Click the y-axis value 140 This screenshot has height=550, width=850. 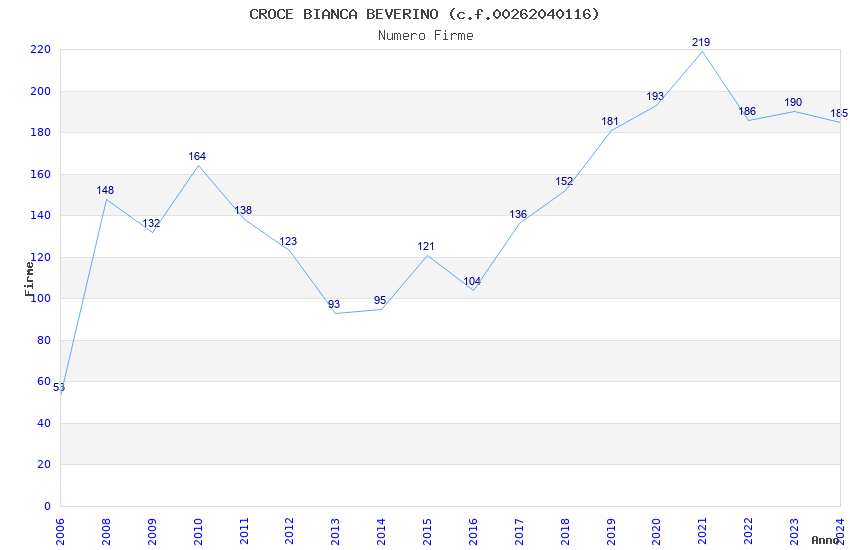pos(41,215)
